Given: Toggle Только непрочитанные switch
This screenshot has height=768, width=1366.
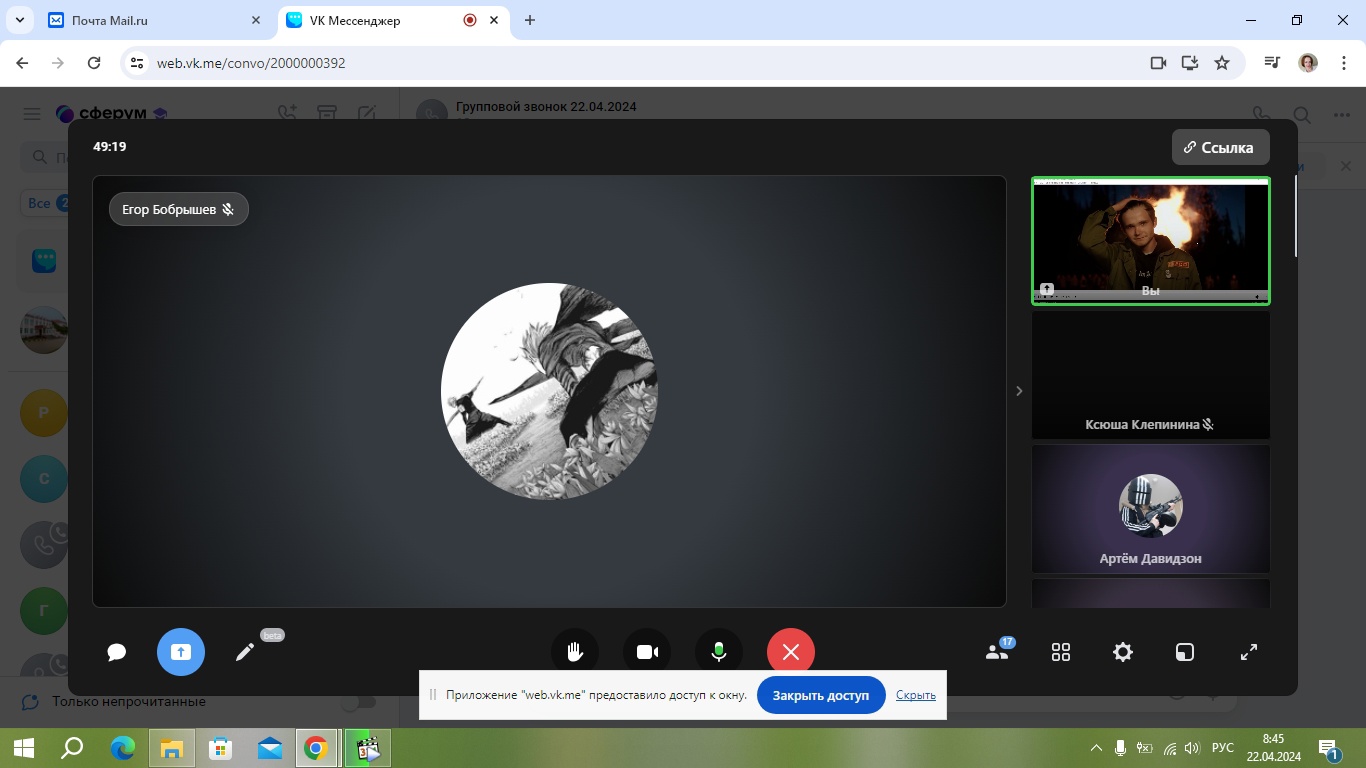Looking at the screenshot, I should click(x=358, y=702).
